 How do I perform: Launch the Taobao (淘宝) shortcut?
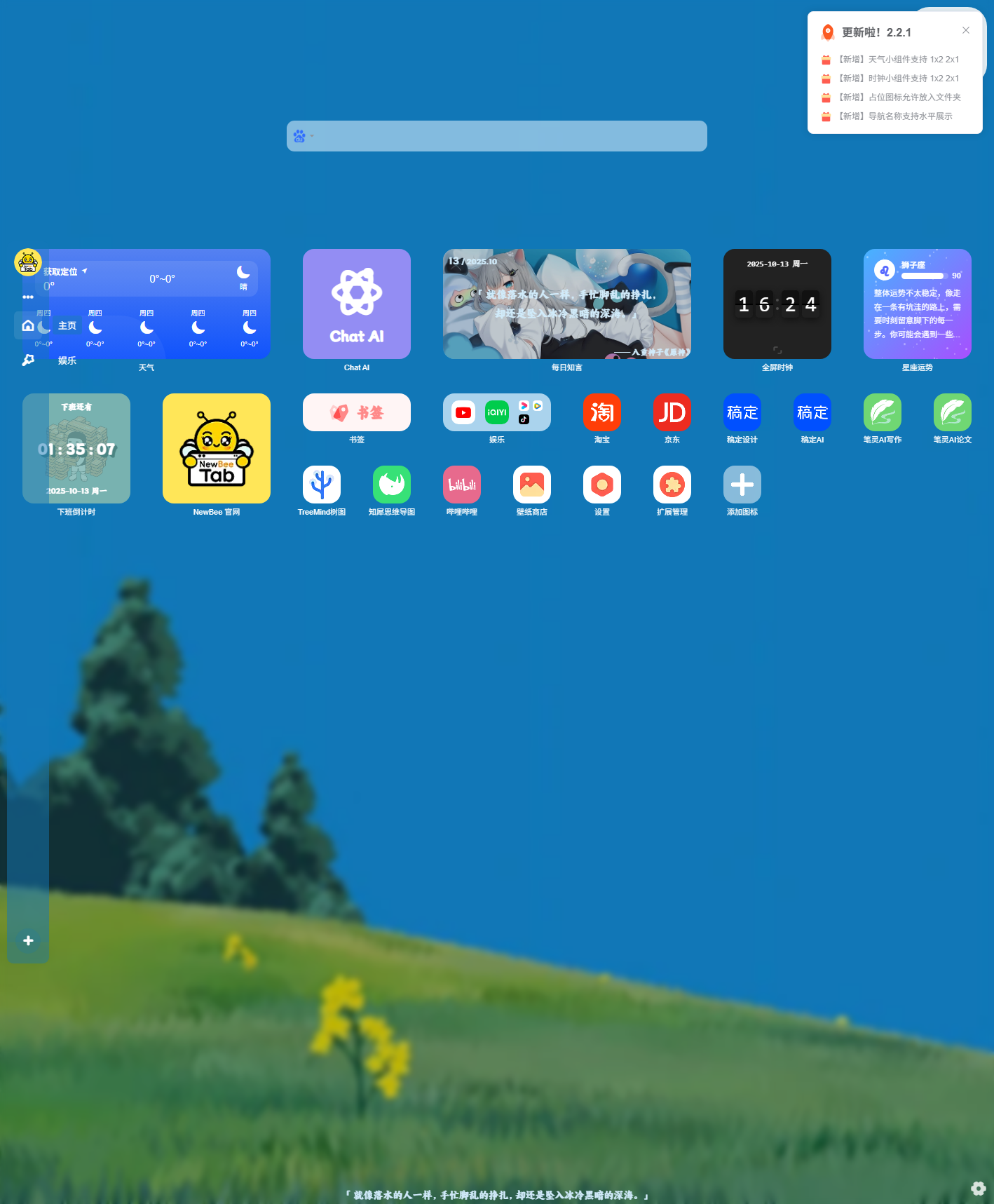click(601, 412)
